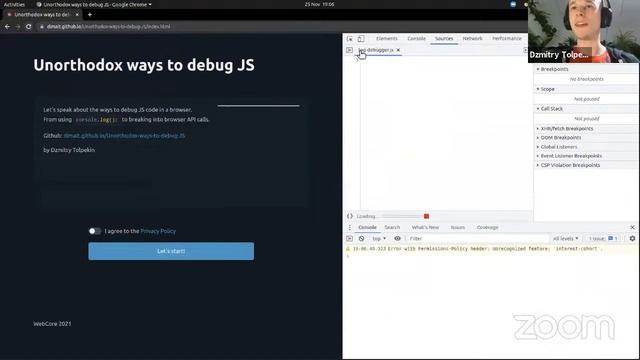This screenshot has width=640, height=360.
Task: Click the Activities menu
Action: tap(14, 4)
